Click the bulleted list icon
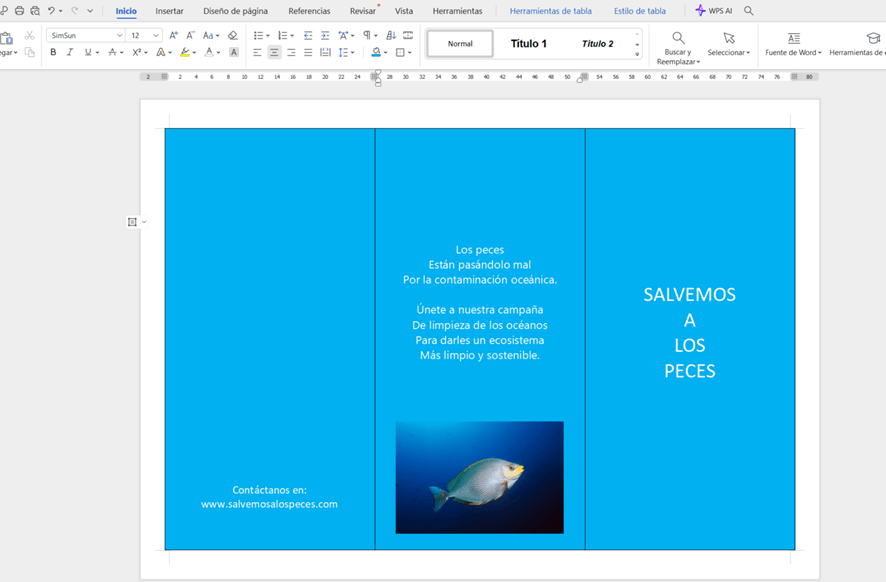Image resolution: width=886 pixels, height=582 pixels. [x=258, y=35]
